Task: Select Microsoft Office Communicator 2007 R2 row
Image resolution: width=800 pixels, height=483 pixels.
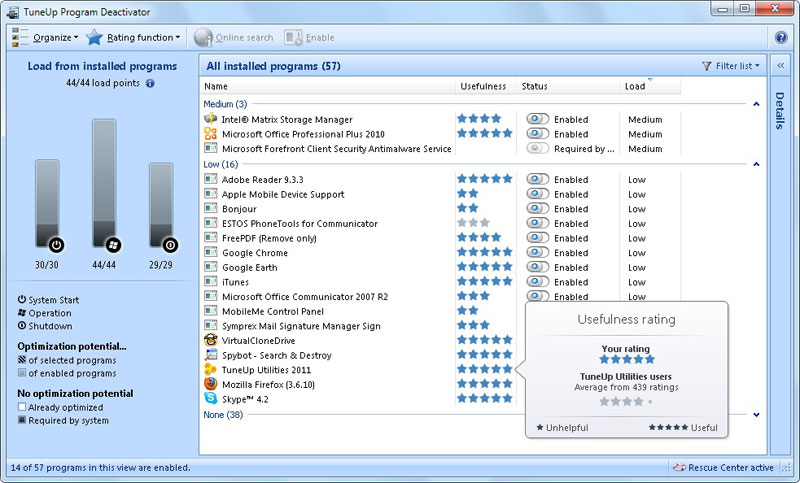Action: [440, 296]
